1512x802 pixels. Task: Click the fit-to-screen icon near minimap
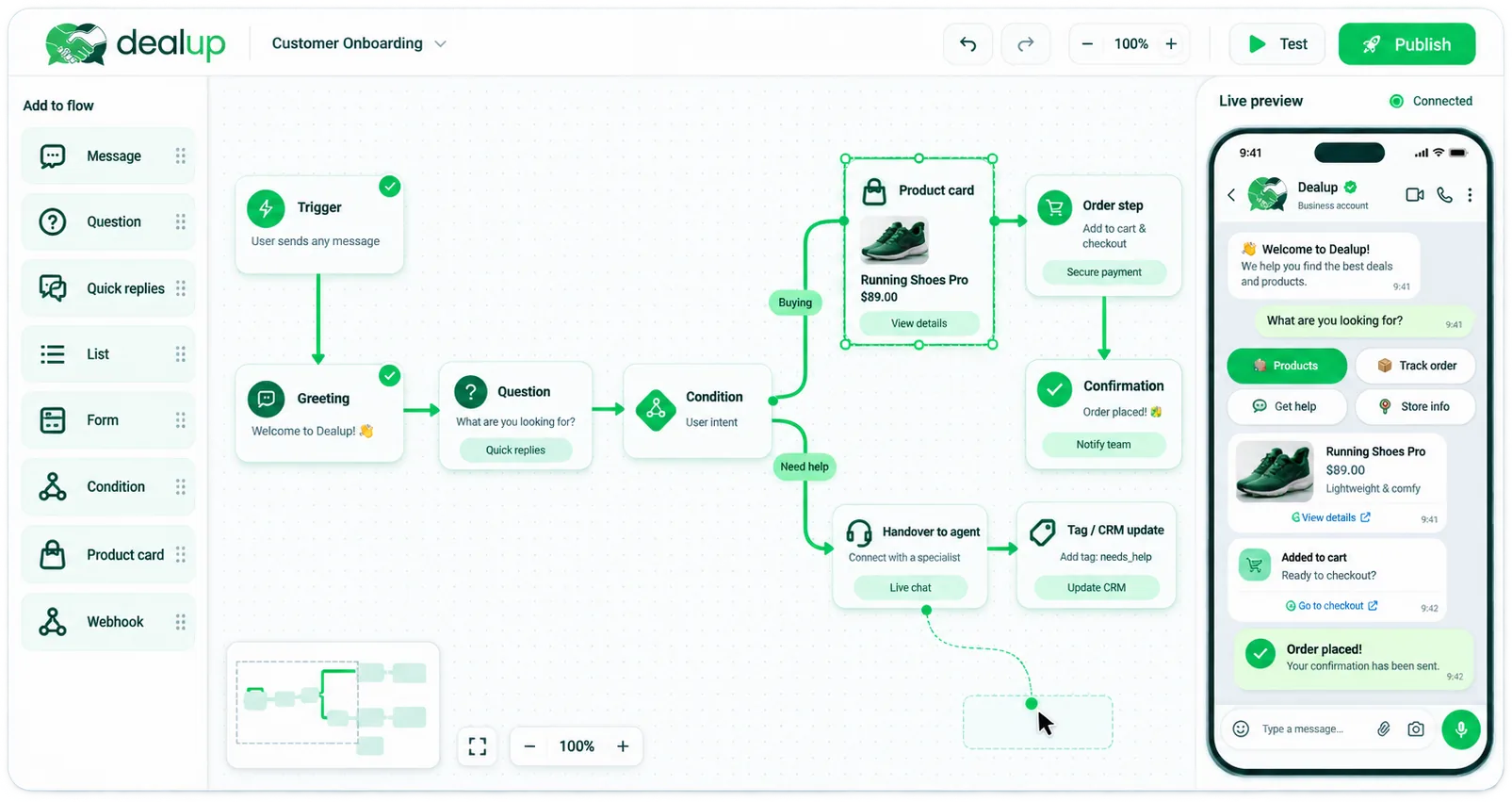(478, 746)
